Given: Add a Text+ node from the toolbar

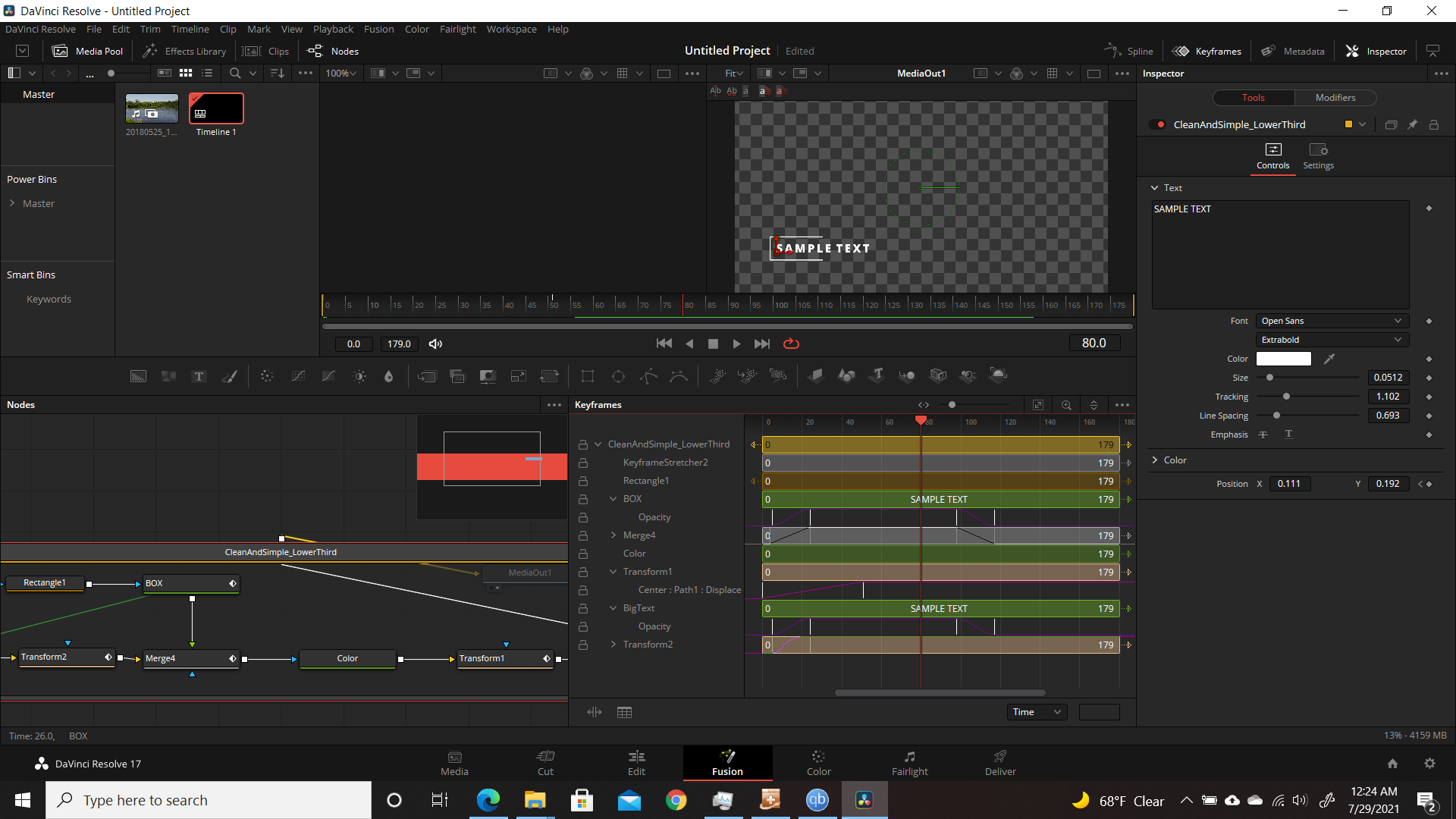Looking at the screenshot, I should click(199, 376).
